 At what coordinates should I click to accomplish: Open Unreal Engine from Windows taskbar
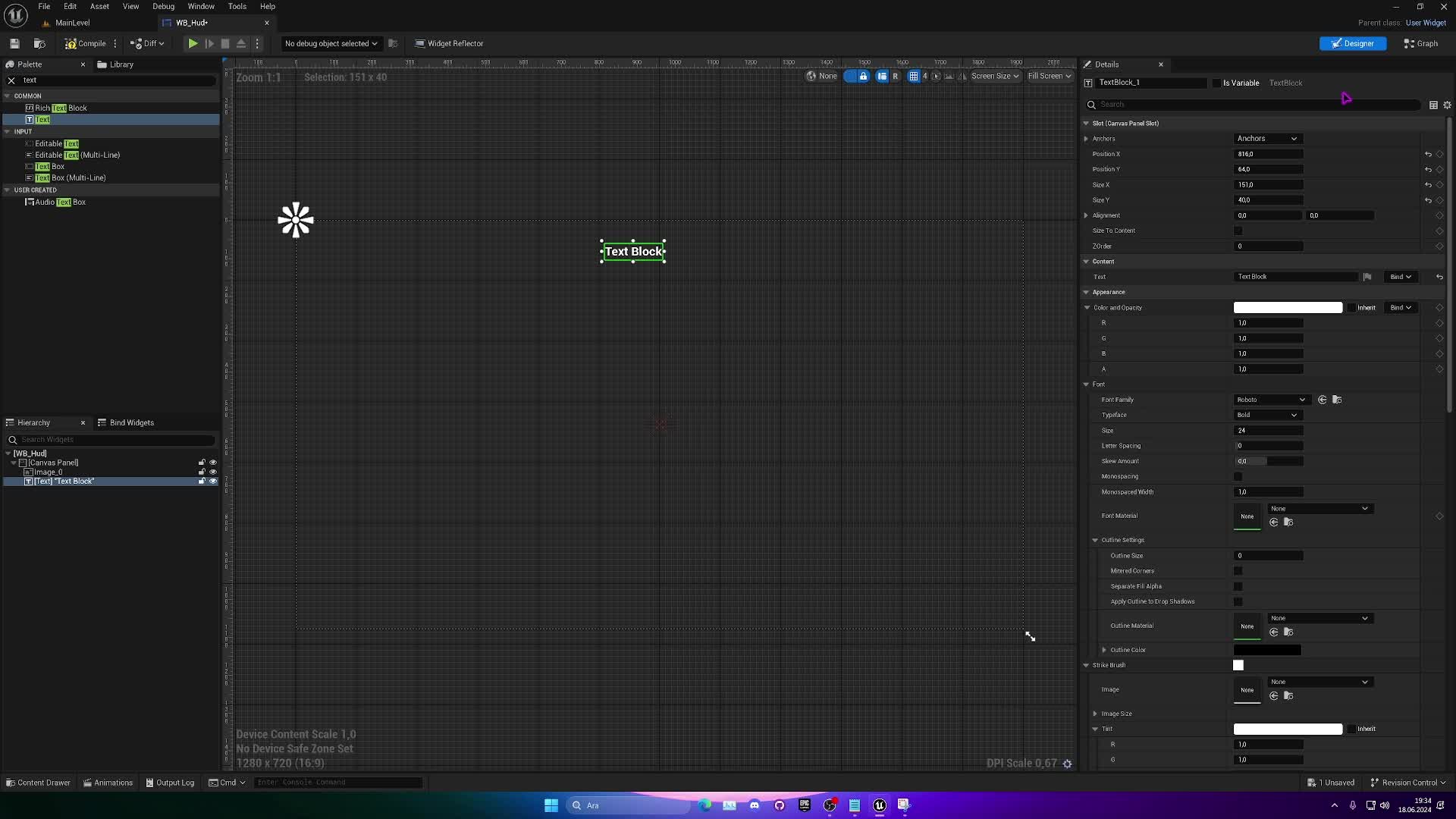(880, 805)
